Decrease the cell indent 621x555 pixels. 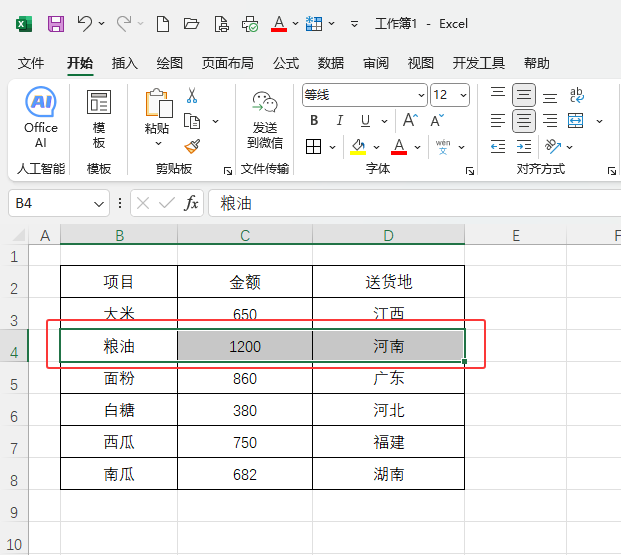(x=498, y=147)
